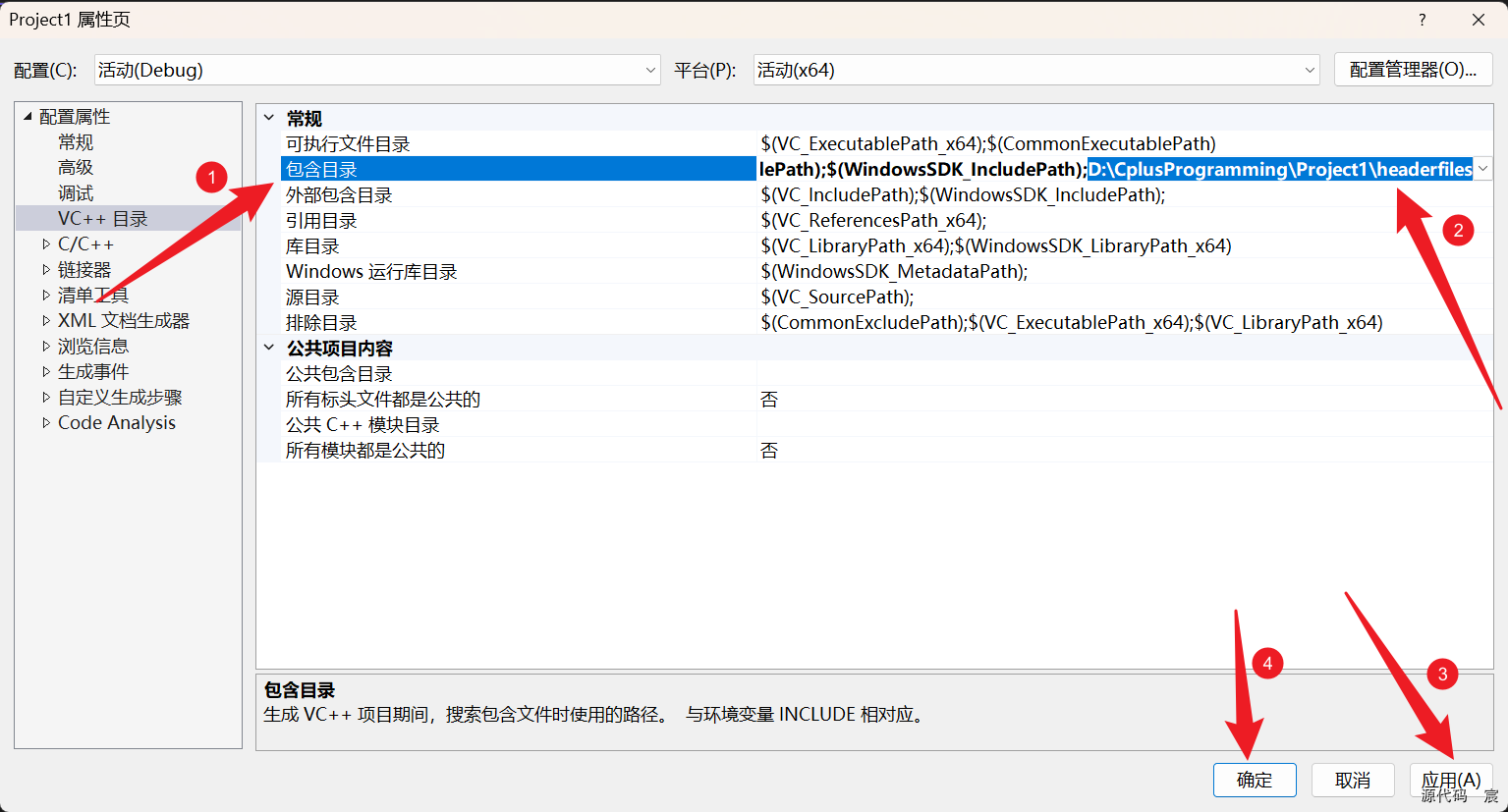Open the 配置(C) dropdown showing 活动(Debug)
1508x812 pixels.
point(377,70)
